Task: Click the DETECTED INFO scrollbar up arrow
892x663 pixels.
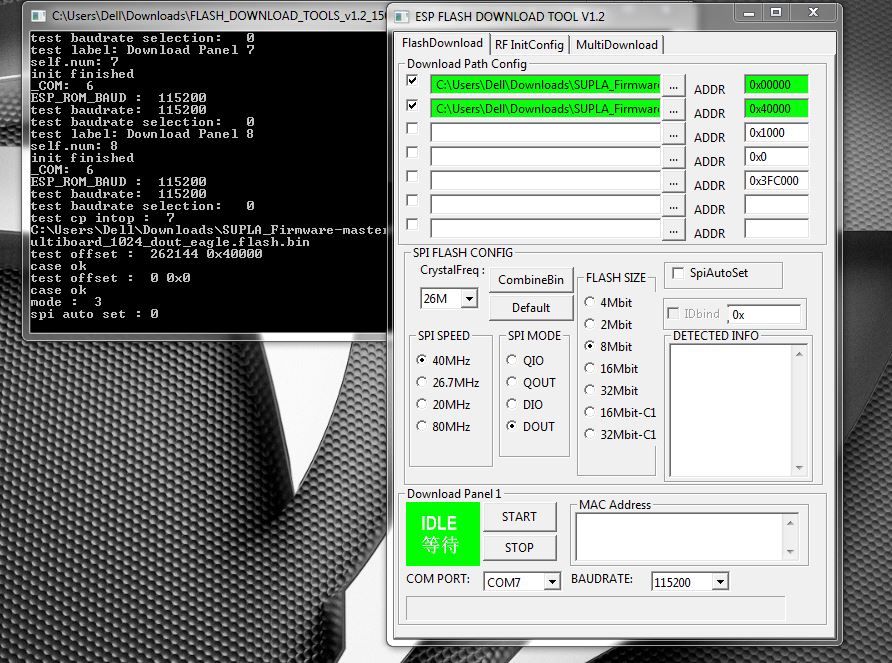Action: [x=799, y=354]
